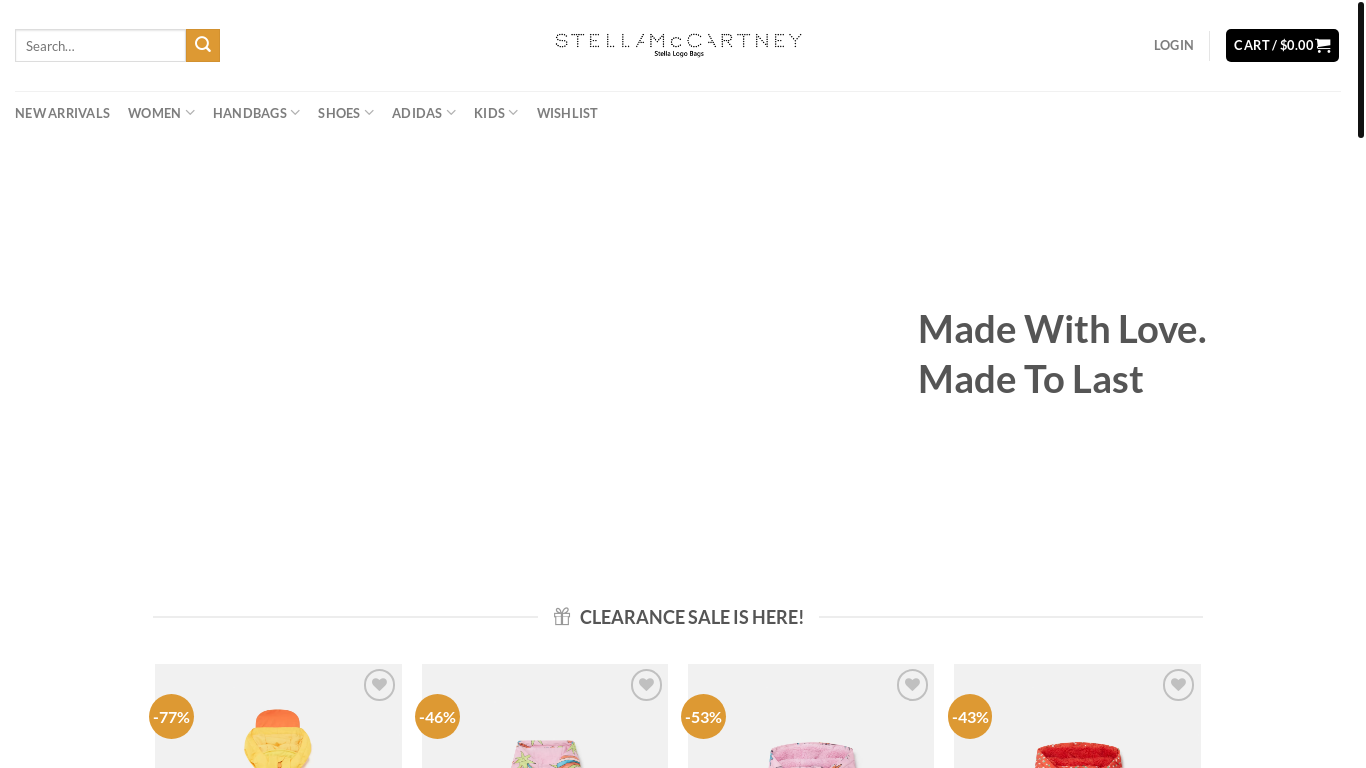The height and width of the screenshot is (768, 1366).
Task: Focus the Search input field
Action: (x=100, y=45)
